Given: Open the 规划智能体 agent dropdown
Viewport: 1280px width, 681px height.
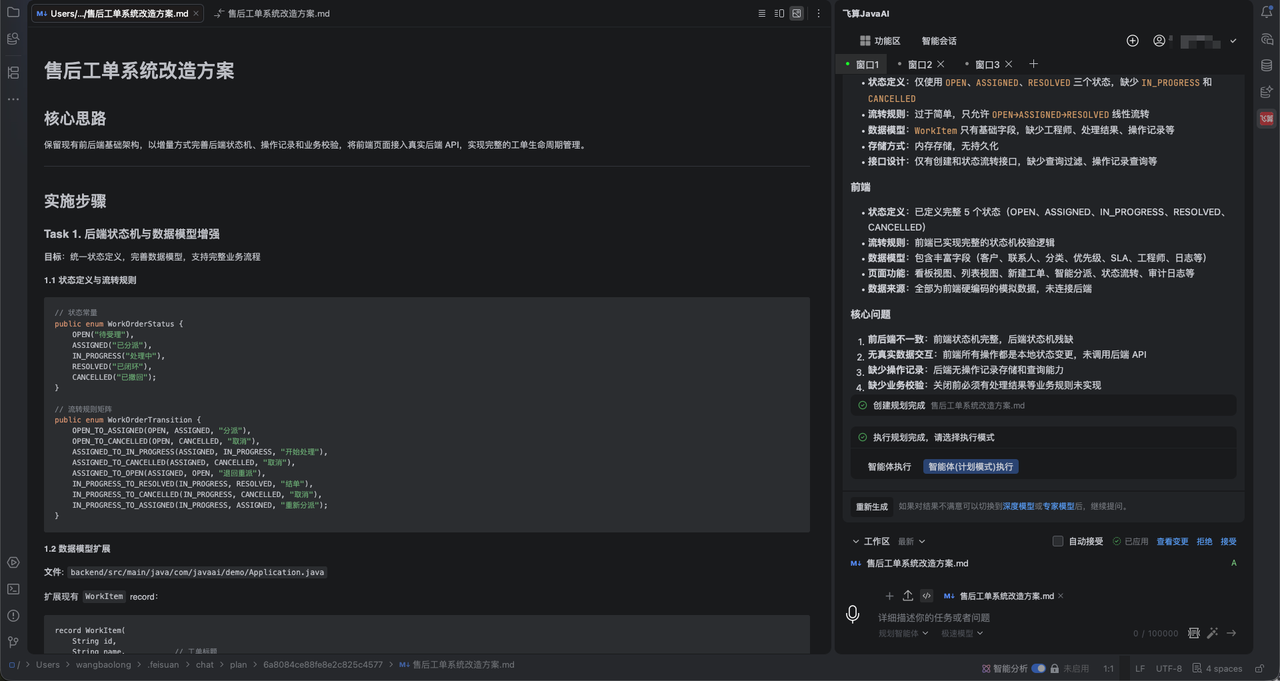Looking at the screenshot, I should 904,633.
